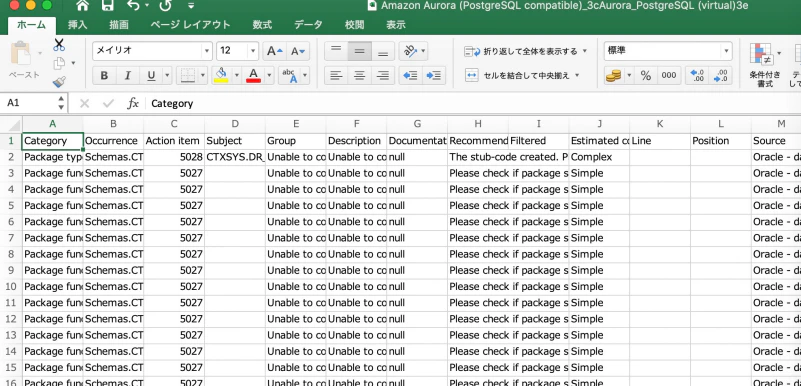The image size is (801, 386).
Task: Open the font name combo box メイリオ
Action: tap(152, 51)
